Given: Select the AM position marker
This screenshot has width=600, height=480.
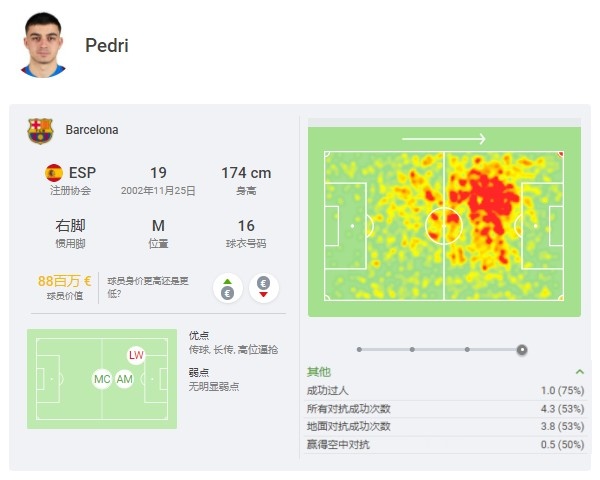Looking at the screenshot, I should pyautogui.click(x=124, y=380).
